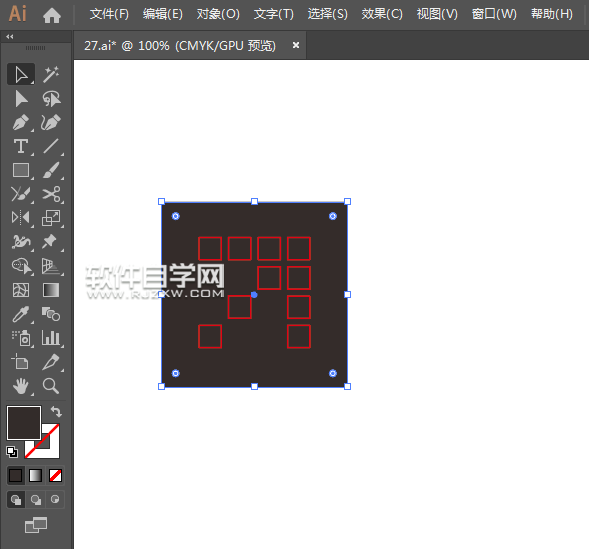This screenshot has height=549, width=589.
Task: Select the Gradient tool
Action: tap(51, 290)
